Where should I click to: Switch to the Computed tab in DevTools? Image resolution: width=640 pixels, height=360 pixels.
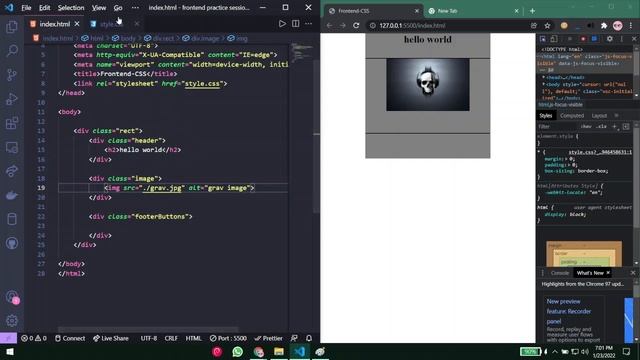pos(572,116)
